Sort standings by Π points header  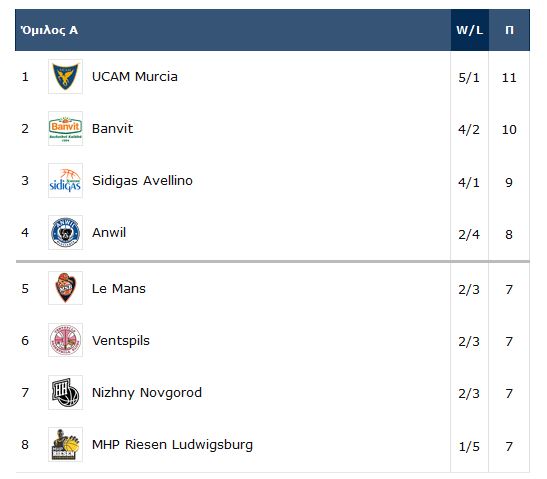click(x=509, y=30)
